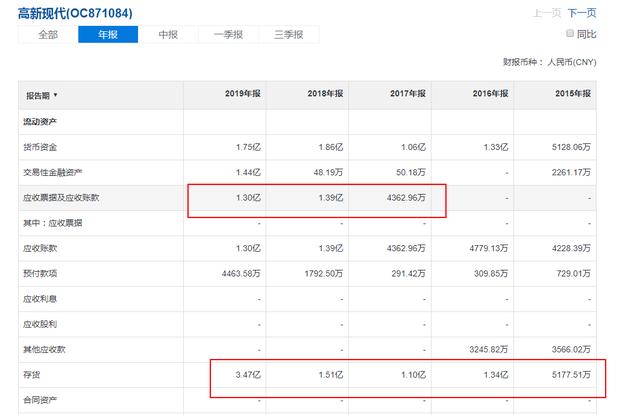Open the 中报 tab
640x415 pixels.
pyautogui.click(x=168, y=35)
